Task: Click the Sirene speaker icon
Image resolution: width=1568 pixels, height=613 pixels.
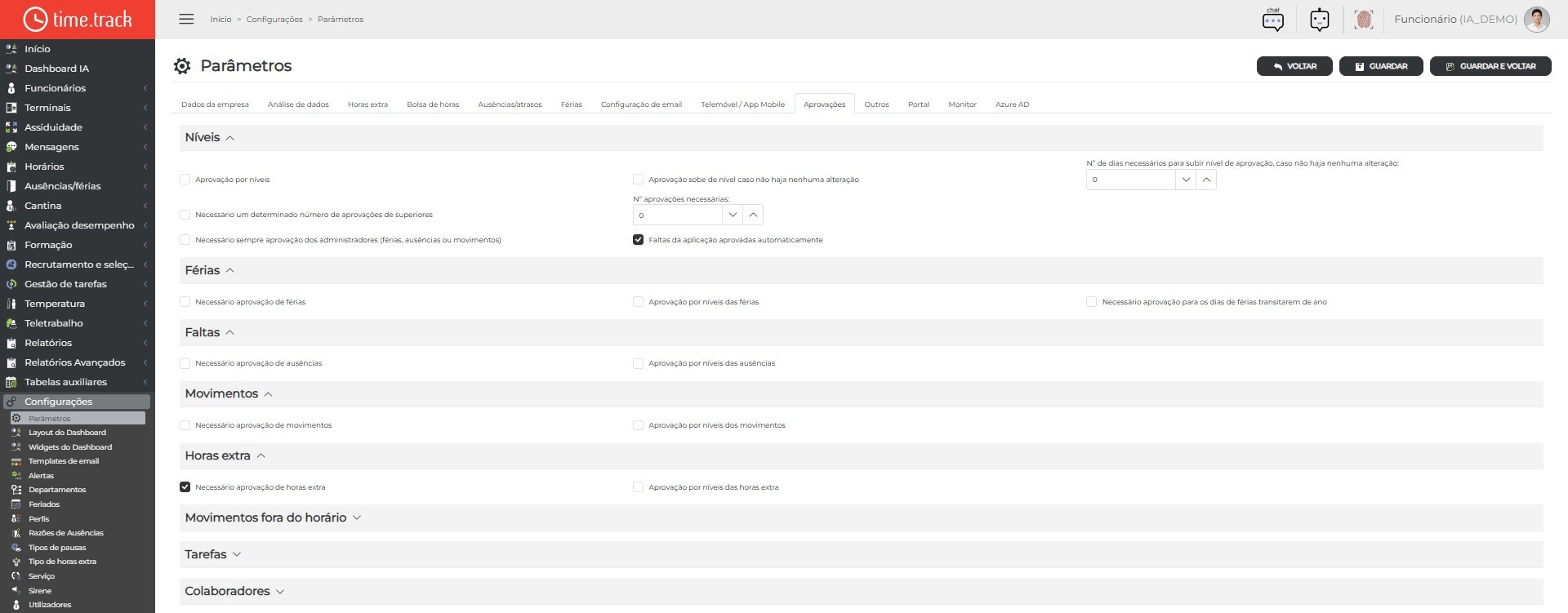Action: tap(16, 590)
